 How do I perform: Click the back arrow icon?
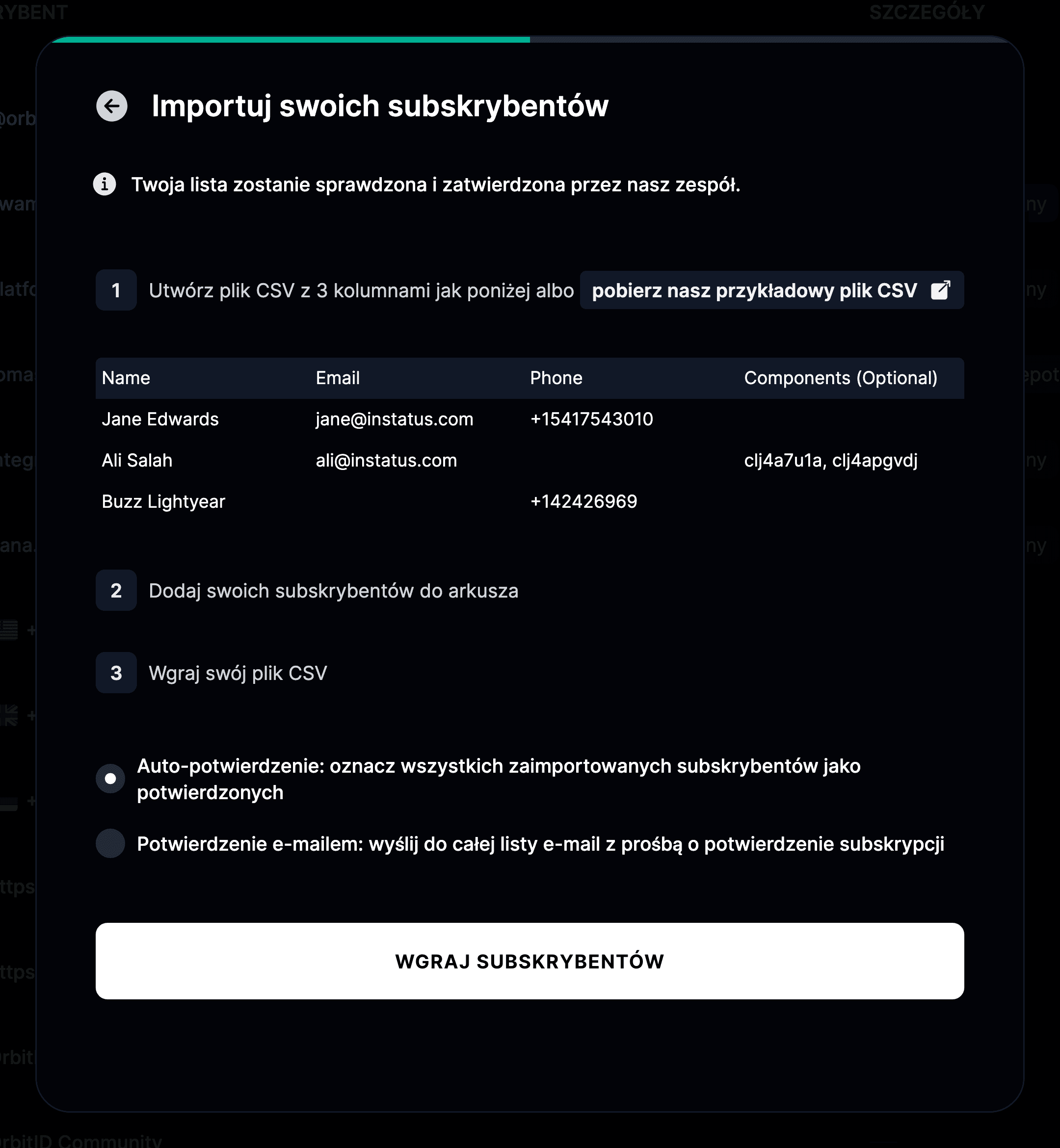112,106
